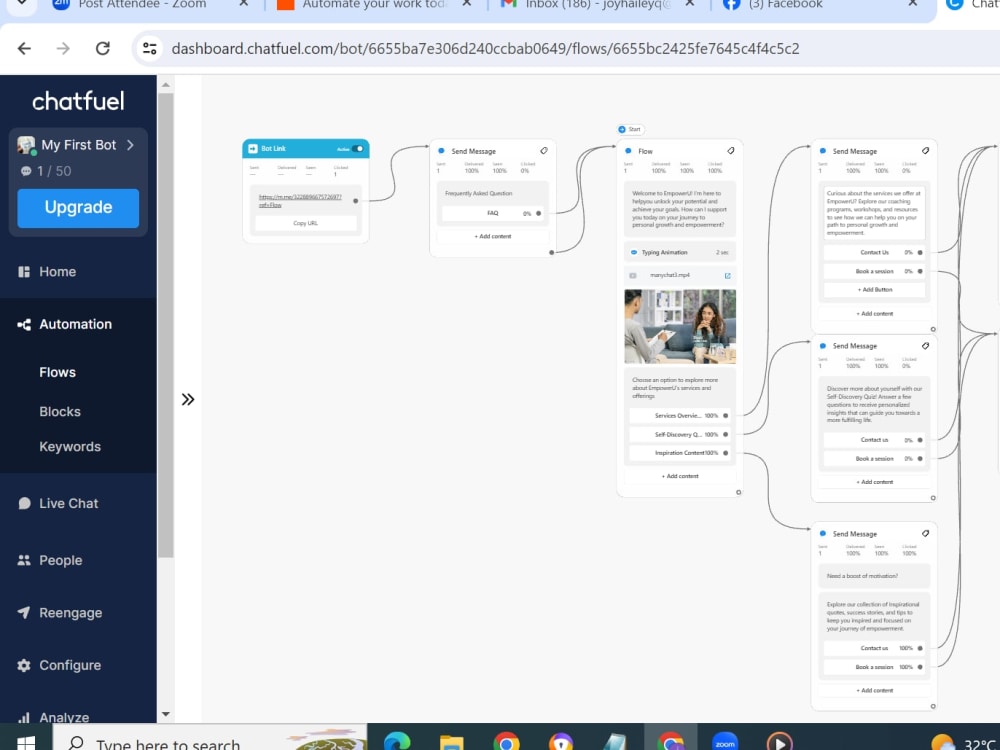Click the Start label above Flow card
The image size is (1000, 750).
(x=631, y=129)
